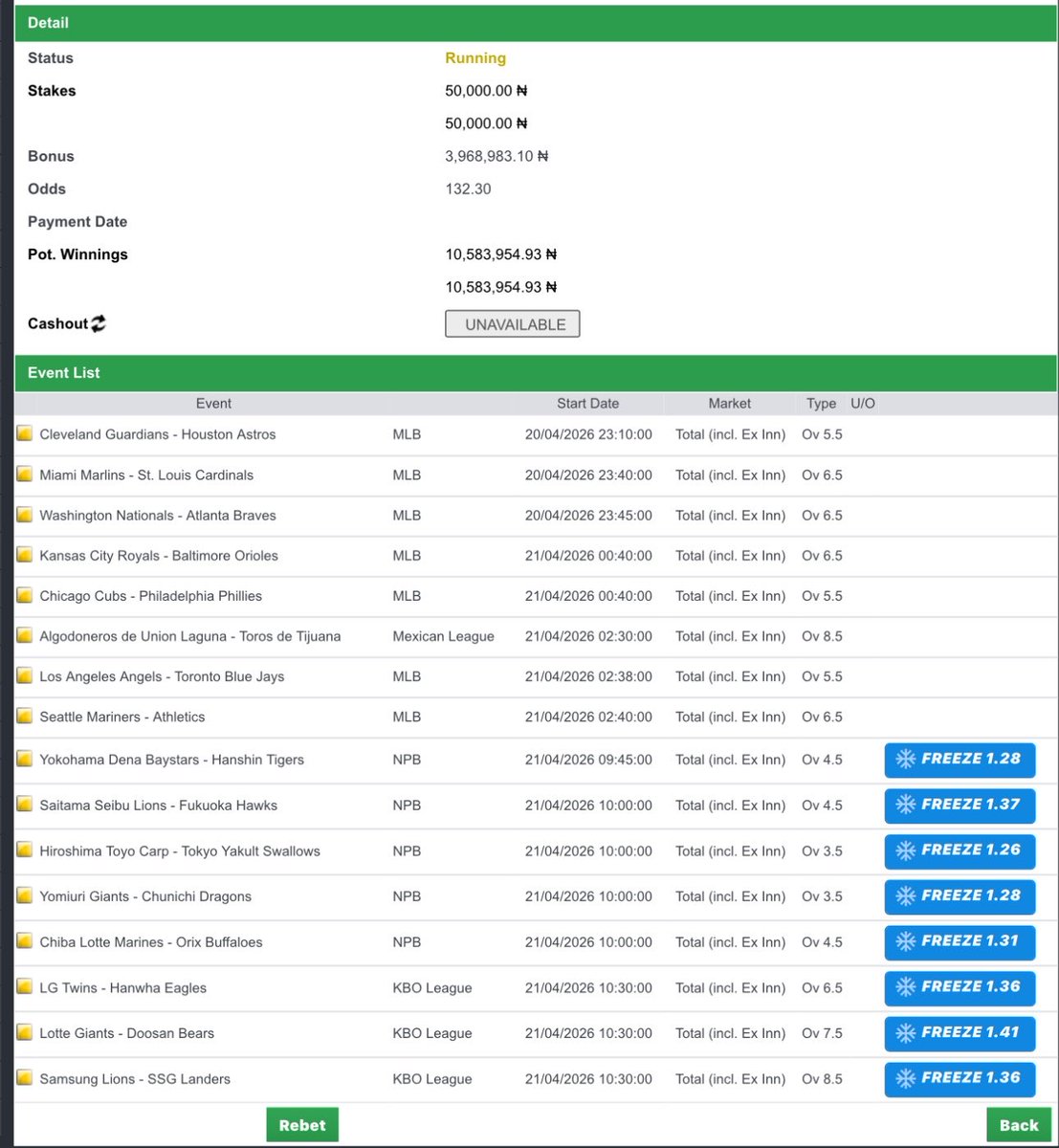The height and width of the screenshot is (1148, 1059).
Task: Click the Running status text
Action: [x=475, y=58]
